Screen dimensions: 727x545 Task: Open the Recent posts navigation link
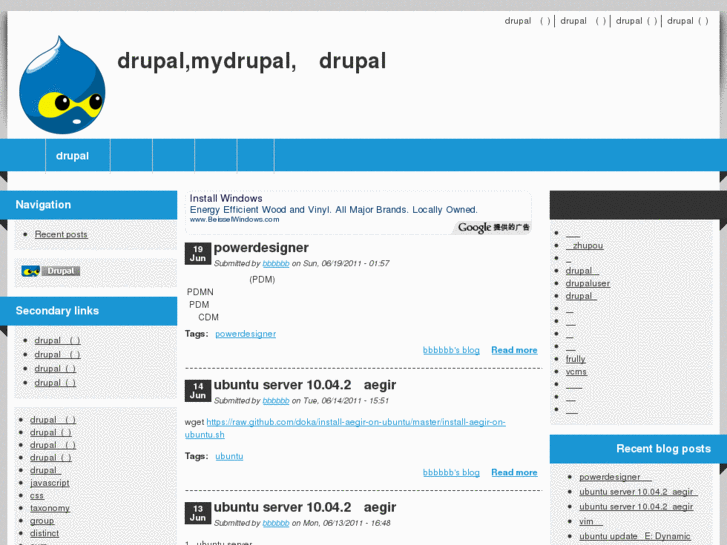coord(61,234)
